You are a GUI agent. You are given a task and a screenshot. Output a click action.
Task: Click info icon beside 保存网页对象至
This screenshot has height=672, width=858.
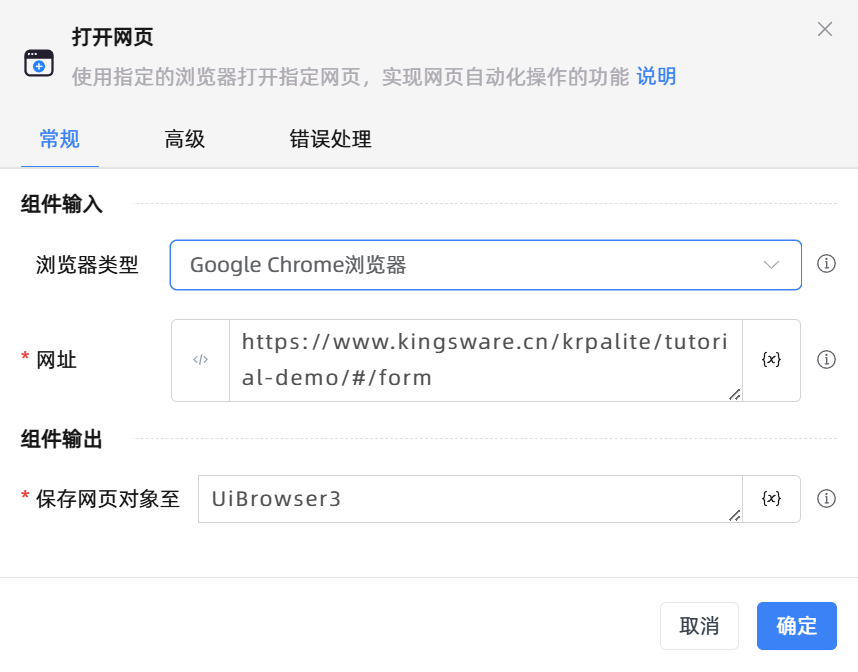pos(826,498)
